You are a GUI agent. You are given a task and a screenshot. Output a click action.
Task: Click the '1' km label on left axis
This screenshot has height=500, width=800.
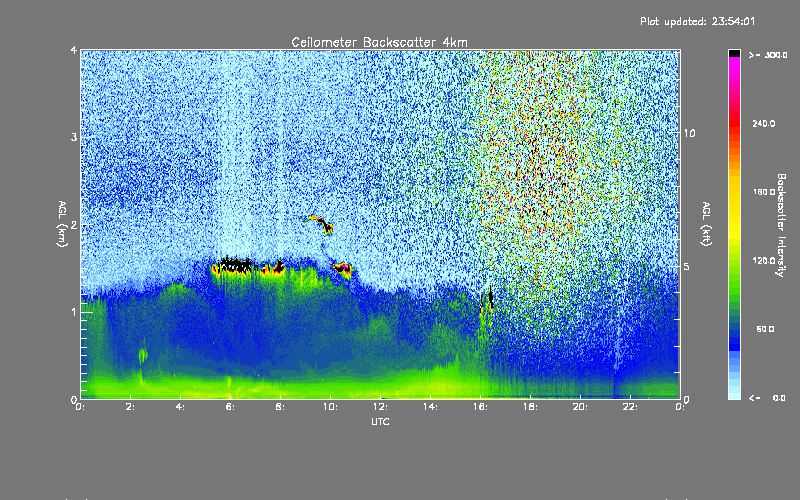(x=73, y=312)
